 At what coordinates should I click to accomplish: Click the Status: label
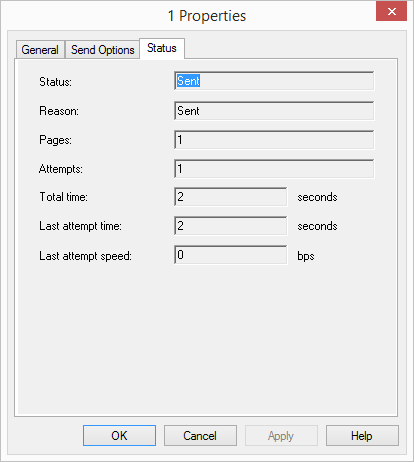(55, 82)
